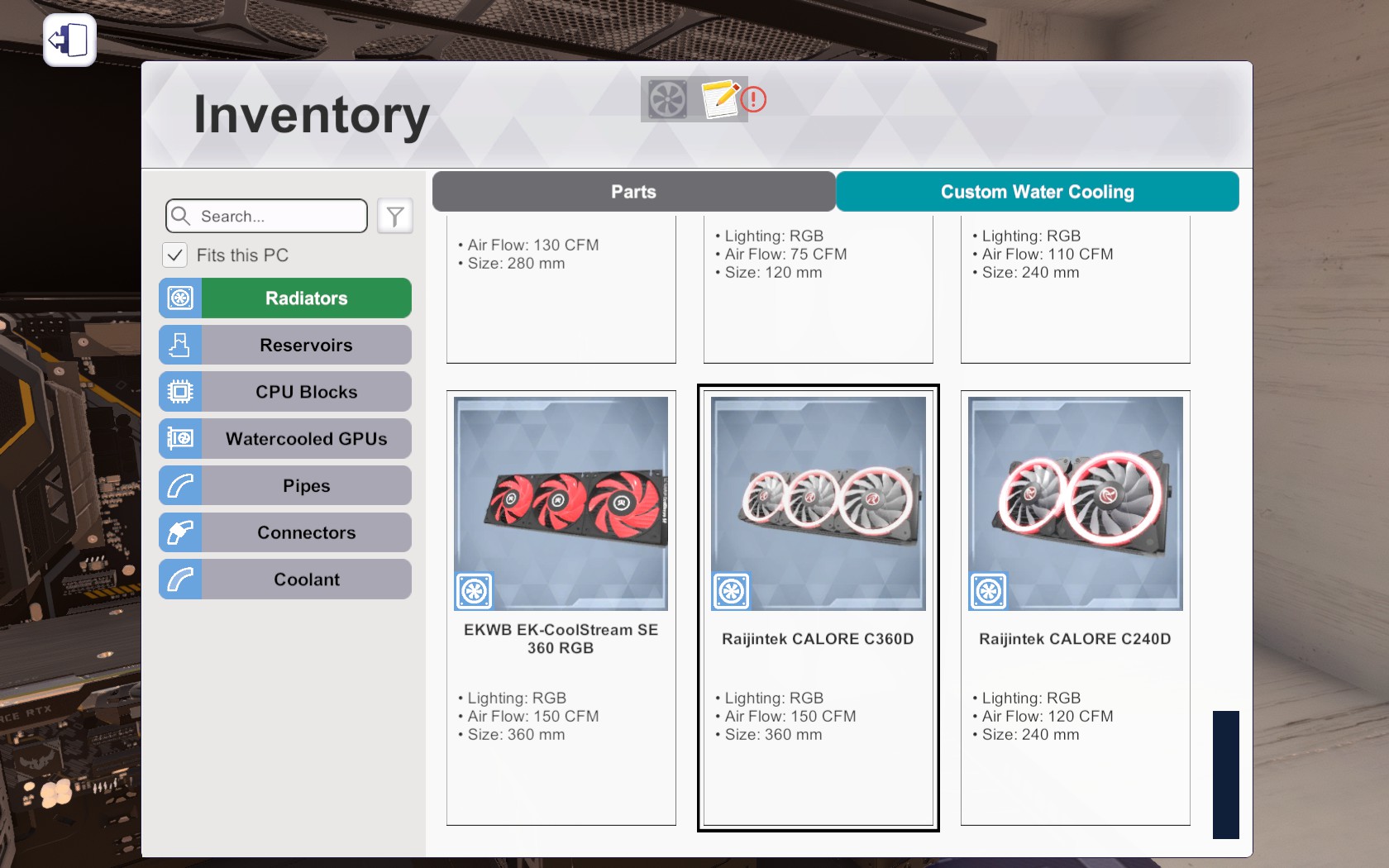Click the 'Air Flow: 130 CFM' text
This screenshot has width=1389, height=868.
[x=533, y=246]
